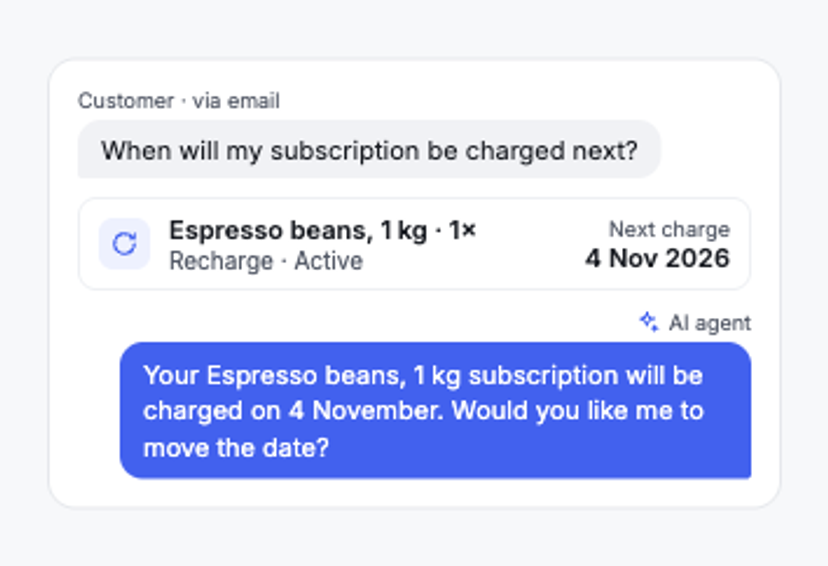This screenshot has width=828, height=566.
Task: Select the "AI agent" label
Action: 710,323
